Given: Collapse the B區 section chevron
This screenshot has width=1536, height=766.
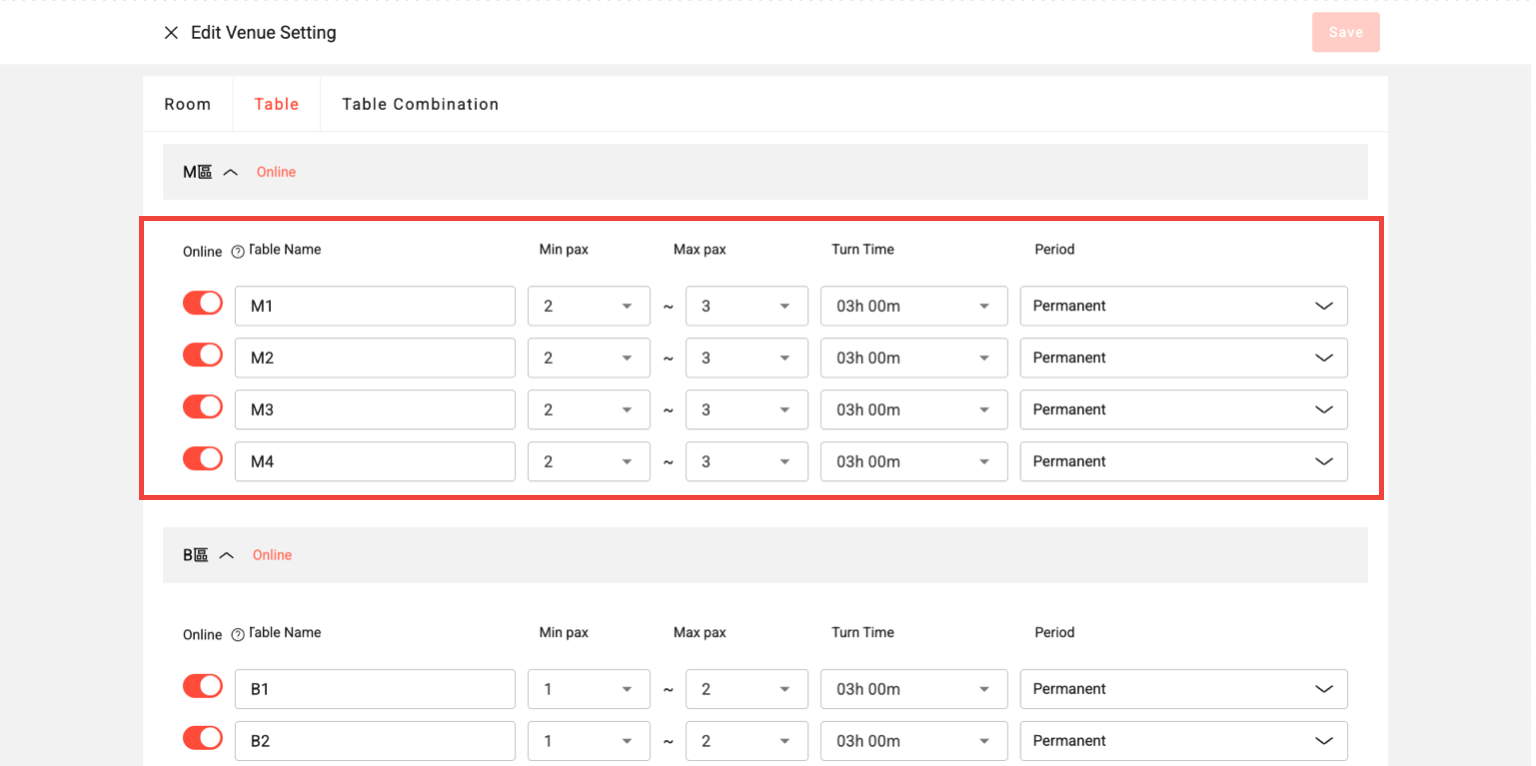Looking at the screenshot, I should coord(227,555).
